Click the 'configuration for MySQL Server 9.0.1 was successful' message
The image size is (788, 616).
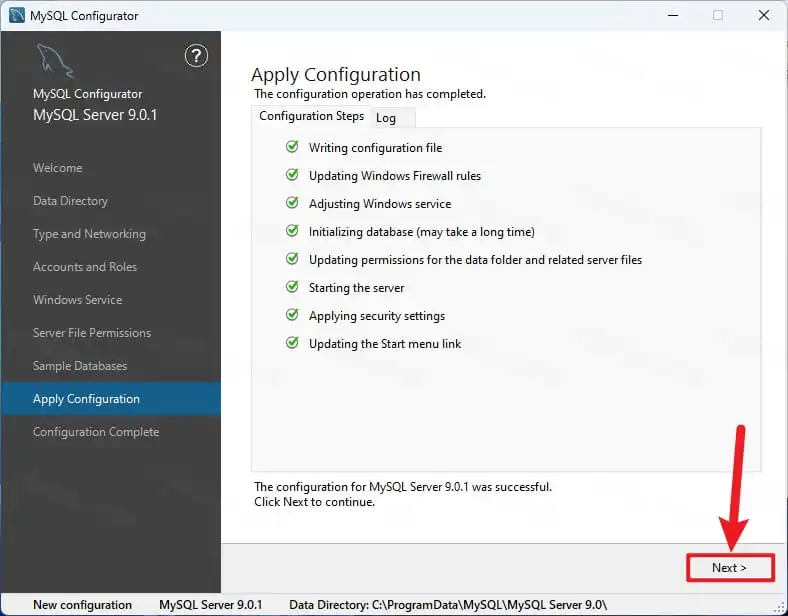pos(403,487)
